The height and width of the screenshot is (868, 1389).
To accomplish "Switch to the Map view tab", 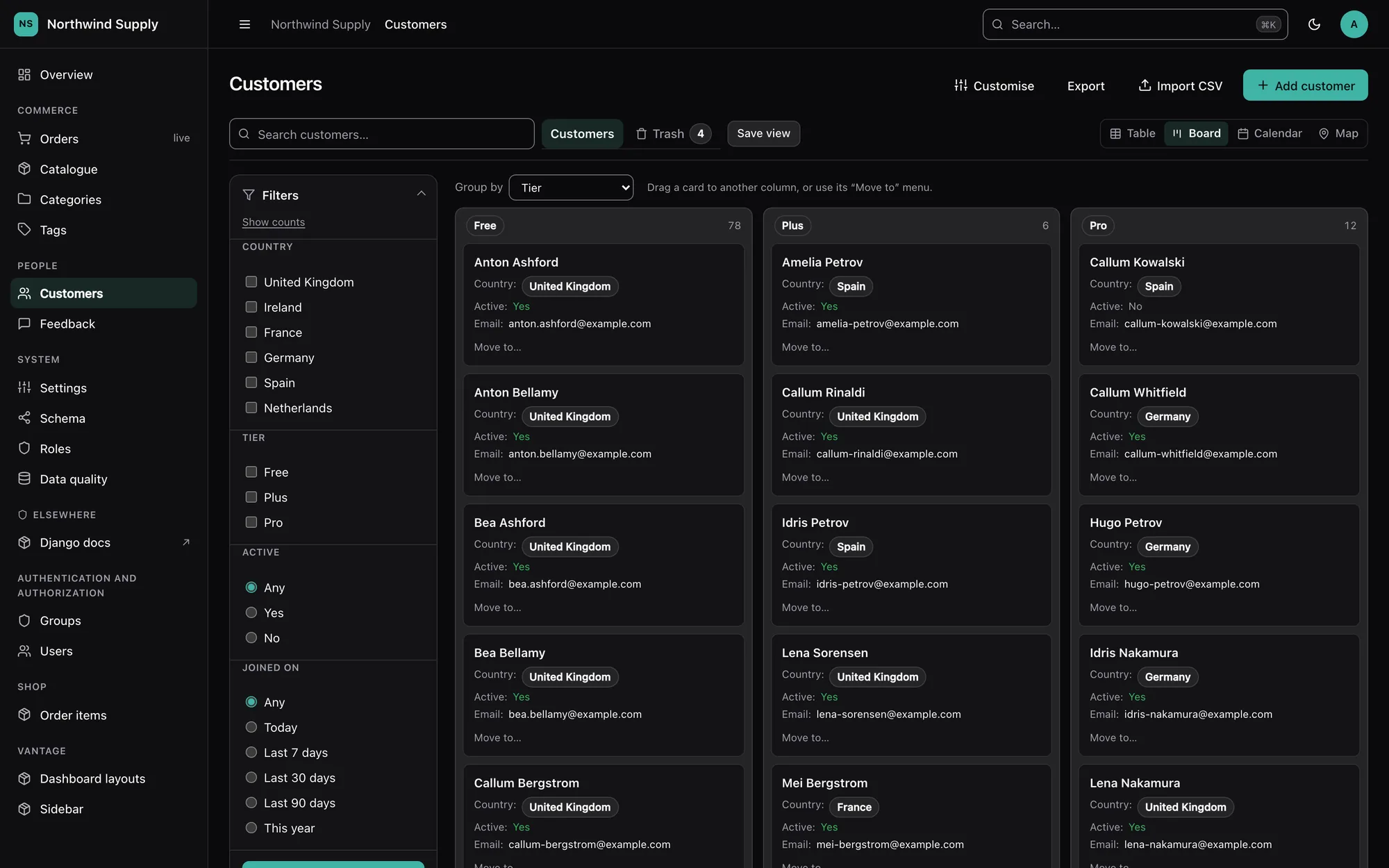I will (1338, 133).
